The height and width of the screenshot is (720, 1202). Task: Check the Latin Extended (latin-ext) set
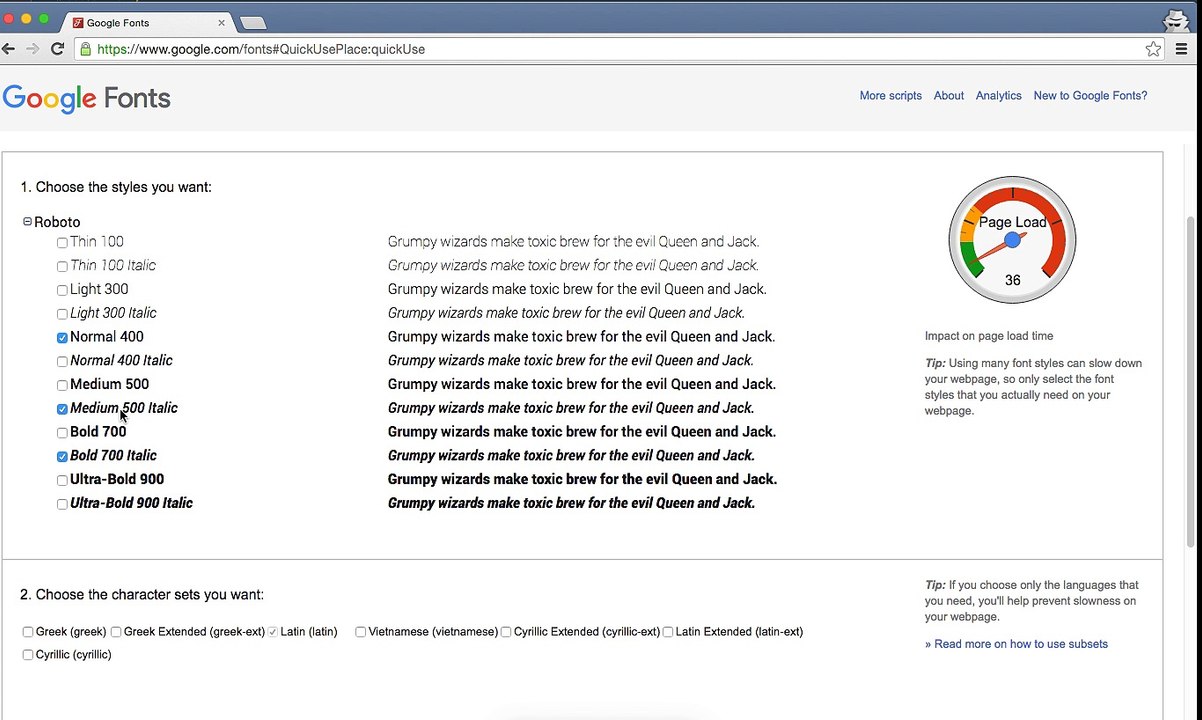tap(668, 632)
